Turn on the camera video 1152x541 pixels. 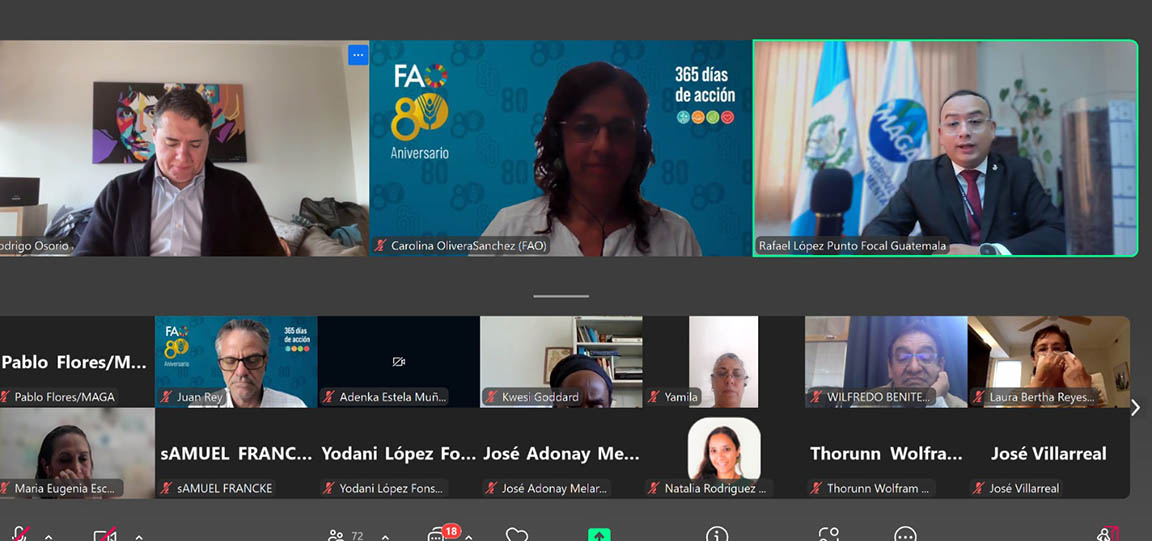coord(105,535)
